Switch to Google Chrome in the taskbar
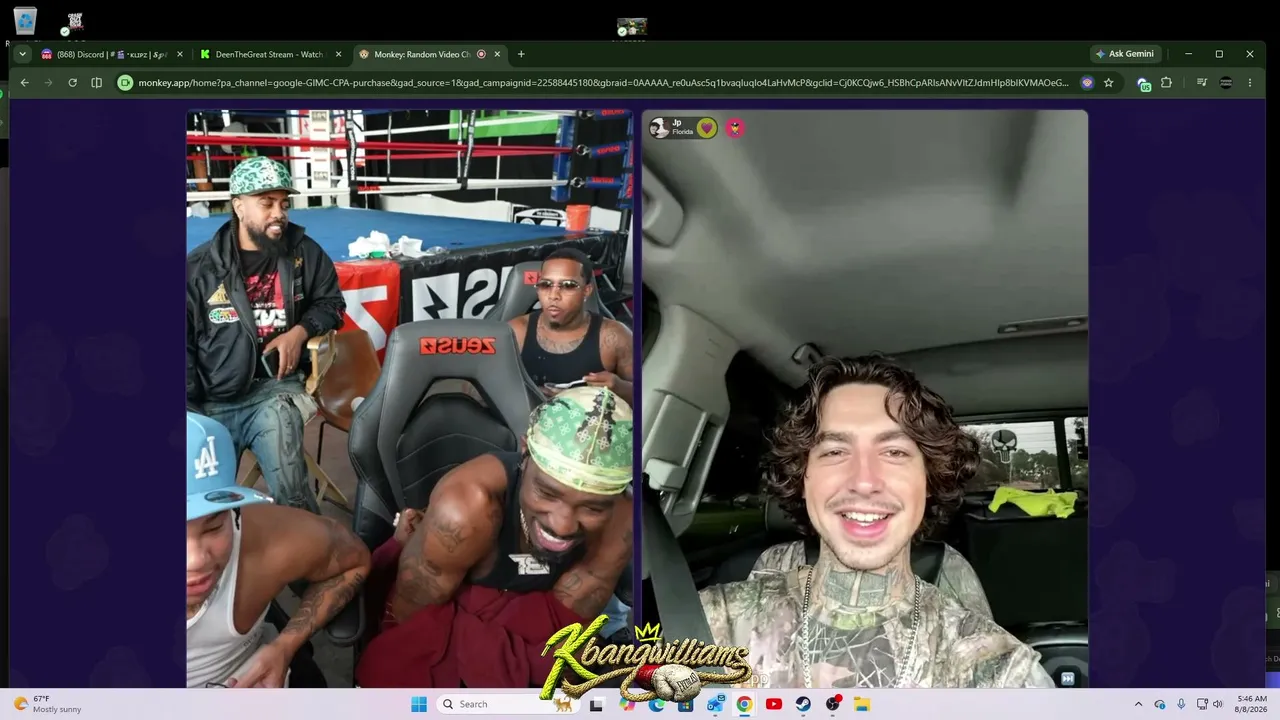Viewport: 1280px width, 720px height. 744,704
